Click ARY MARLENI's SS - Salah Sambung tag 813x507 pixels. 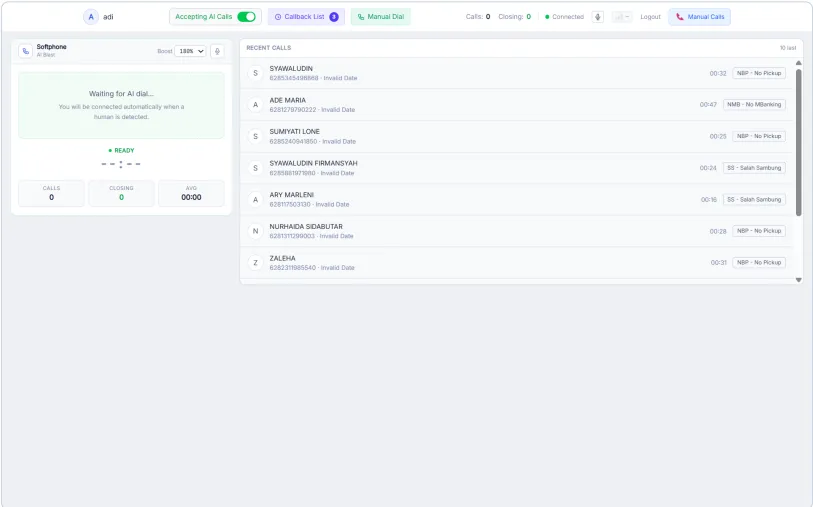(754, 200)
